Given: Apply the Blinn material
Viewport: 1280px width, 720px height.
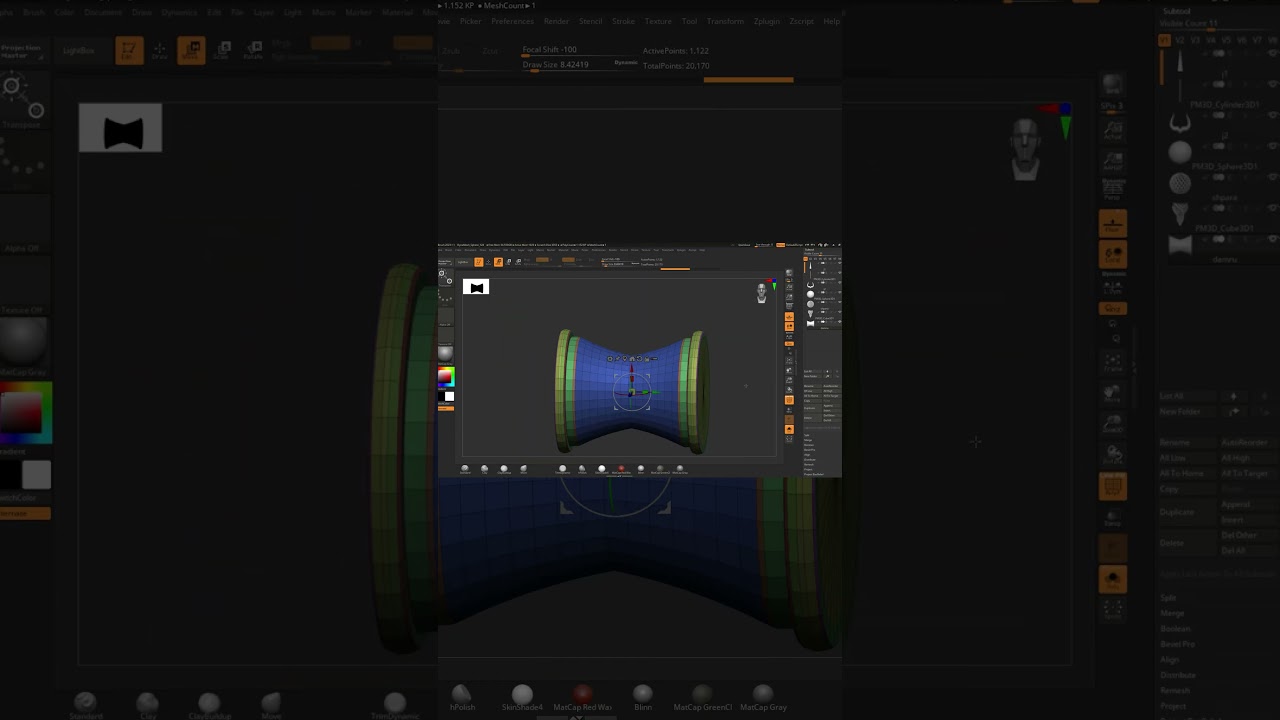Looking at the screenshot, I should [643, 697].
